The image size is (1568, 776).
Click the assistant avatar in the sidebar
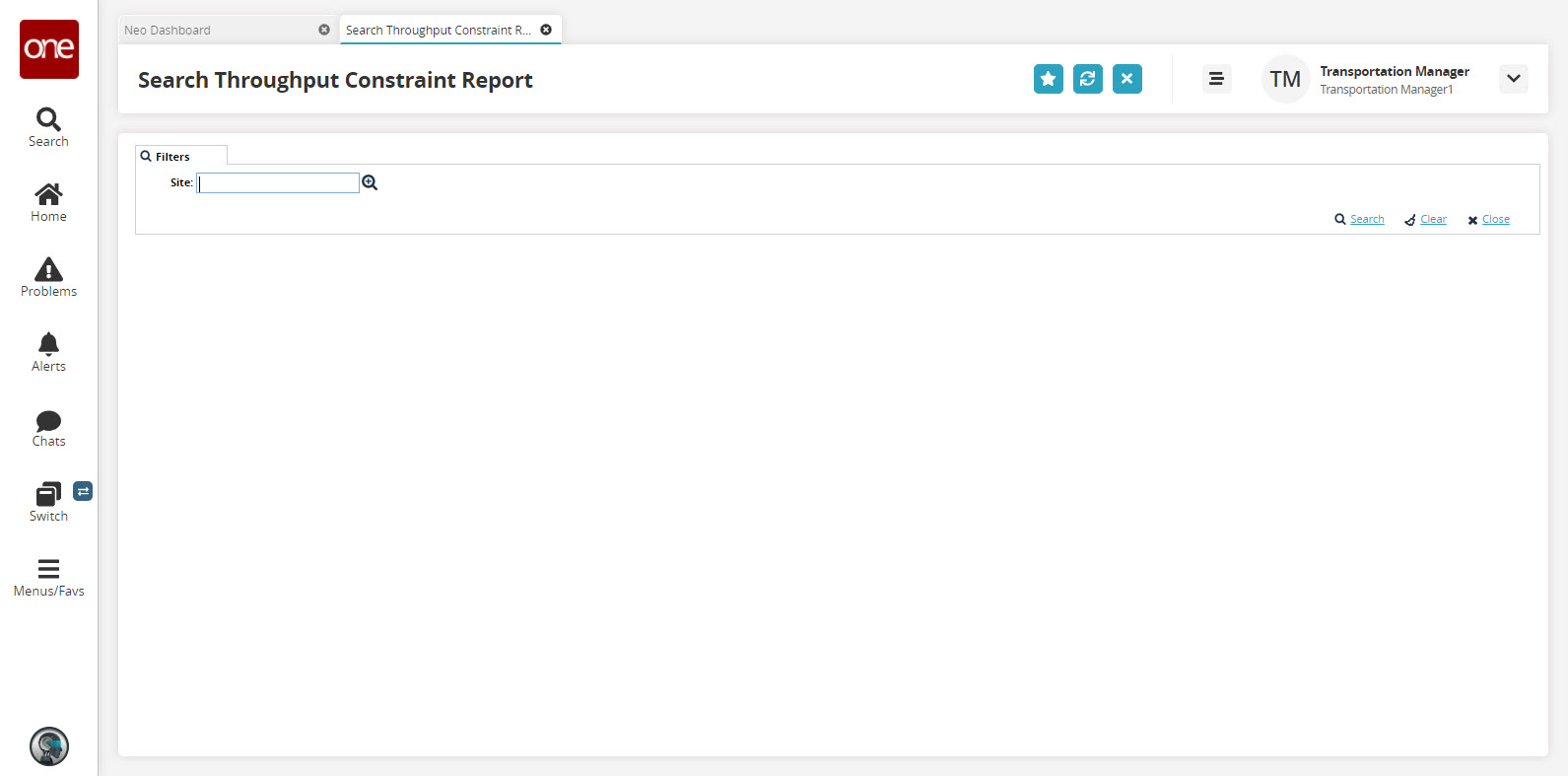coord(49,746)
